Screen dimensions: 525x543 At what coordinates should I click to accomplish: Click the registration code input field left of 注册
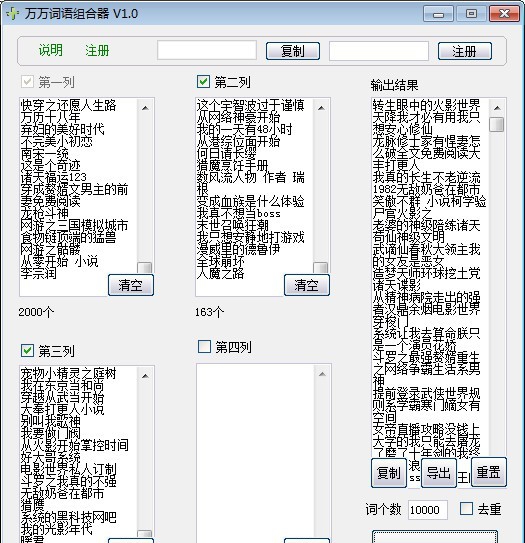coord(379,51)
